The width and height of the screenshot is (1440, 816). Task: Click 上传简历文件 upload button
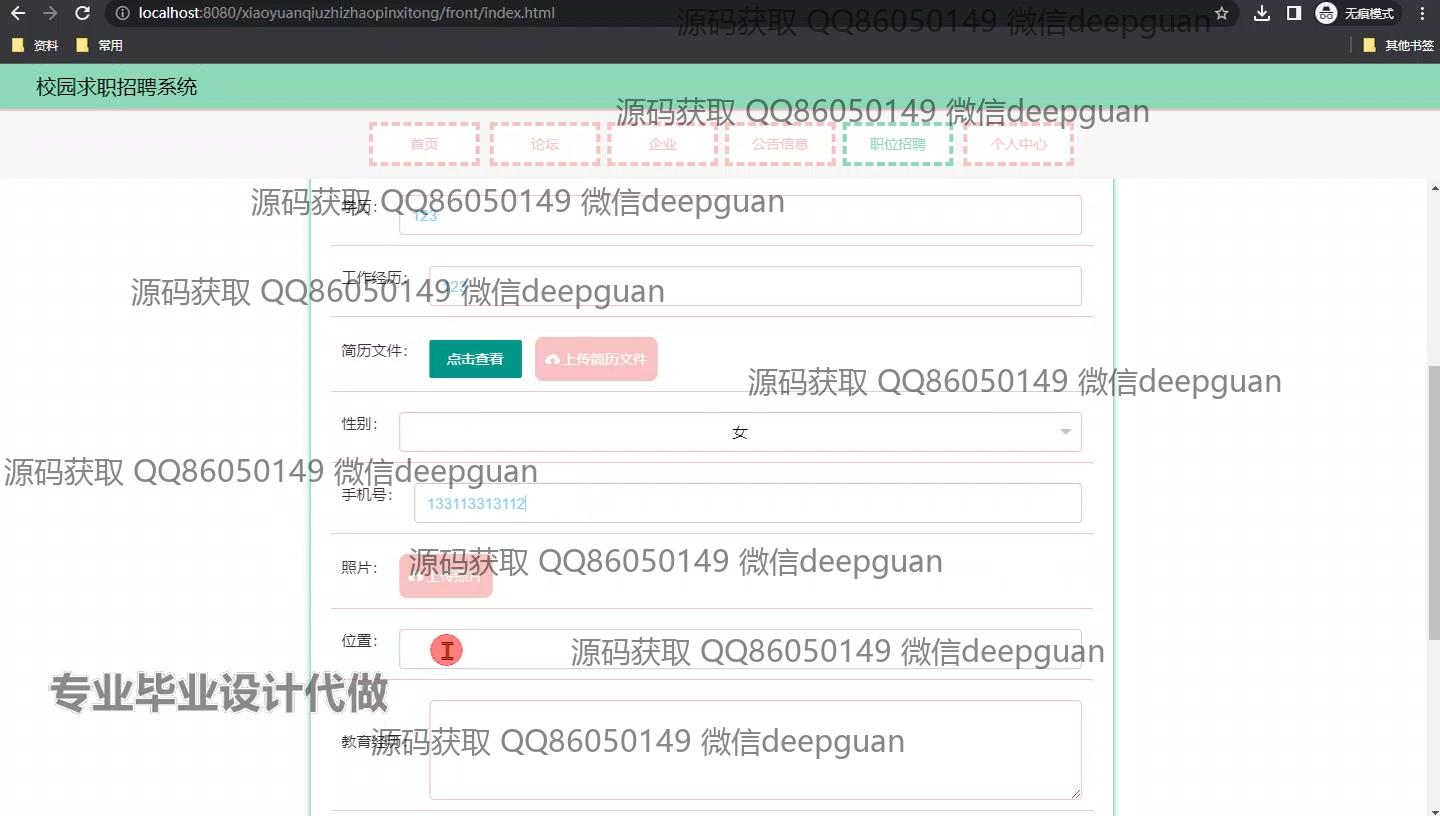click(x=596, y=359)
